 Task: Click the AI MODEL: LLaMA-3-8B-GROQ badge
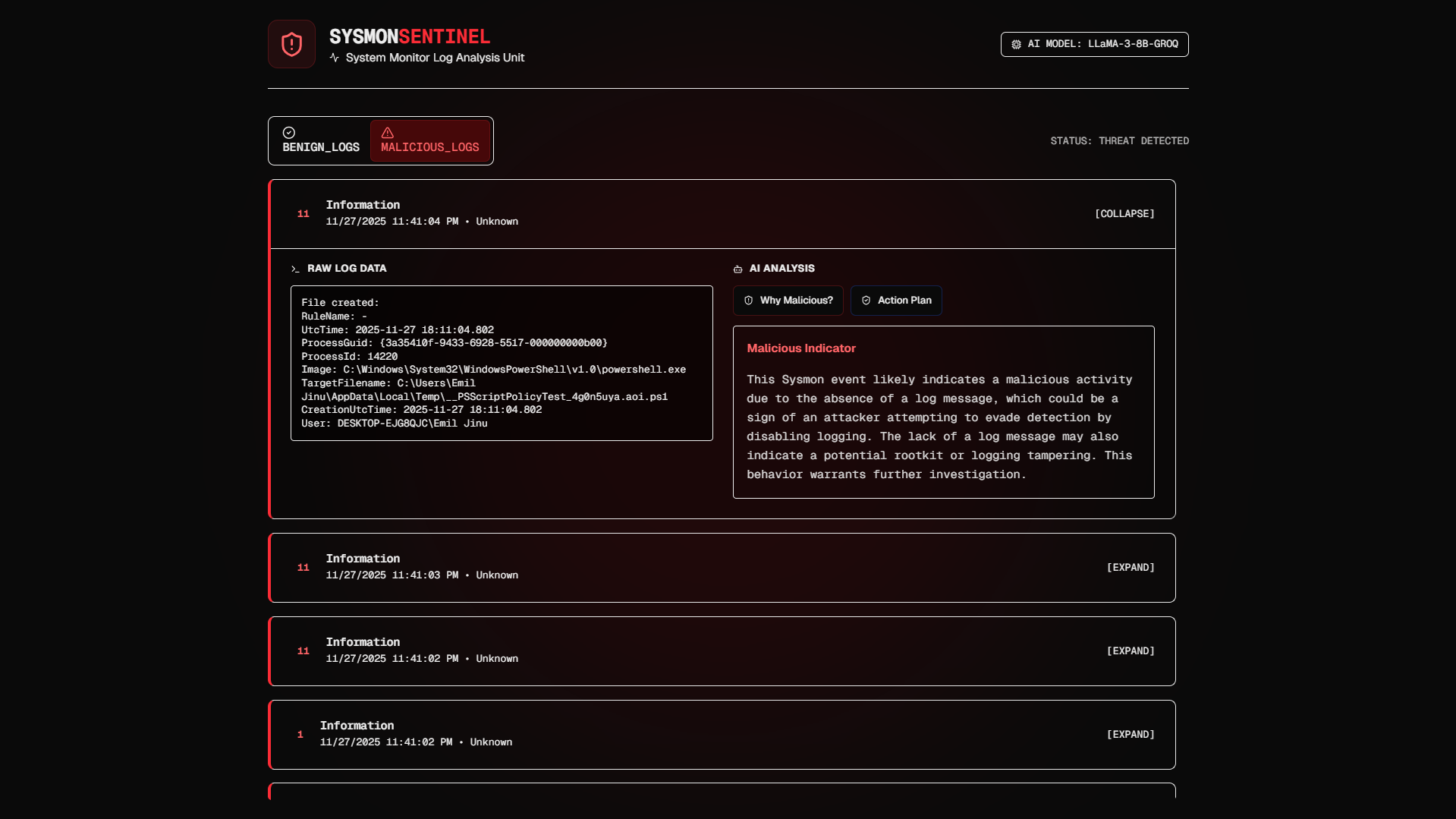(1094, 44)
